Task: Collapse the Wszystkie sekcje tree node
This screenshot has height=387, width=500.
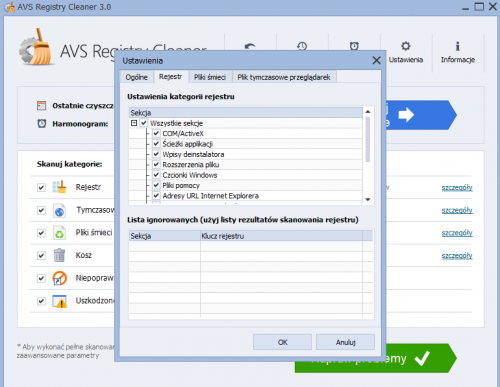Action: pyautogui.click(x=134, y=123)
